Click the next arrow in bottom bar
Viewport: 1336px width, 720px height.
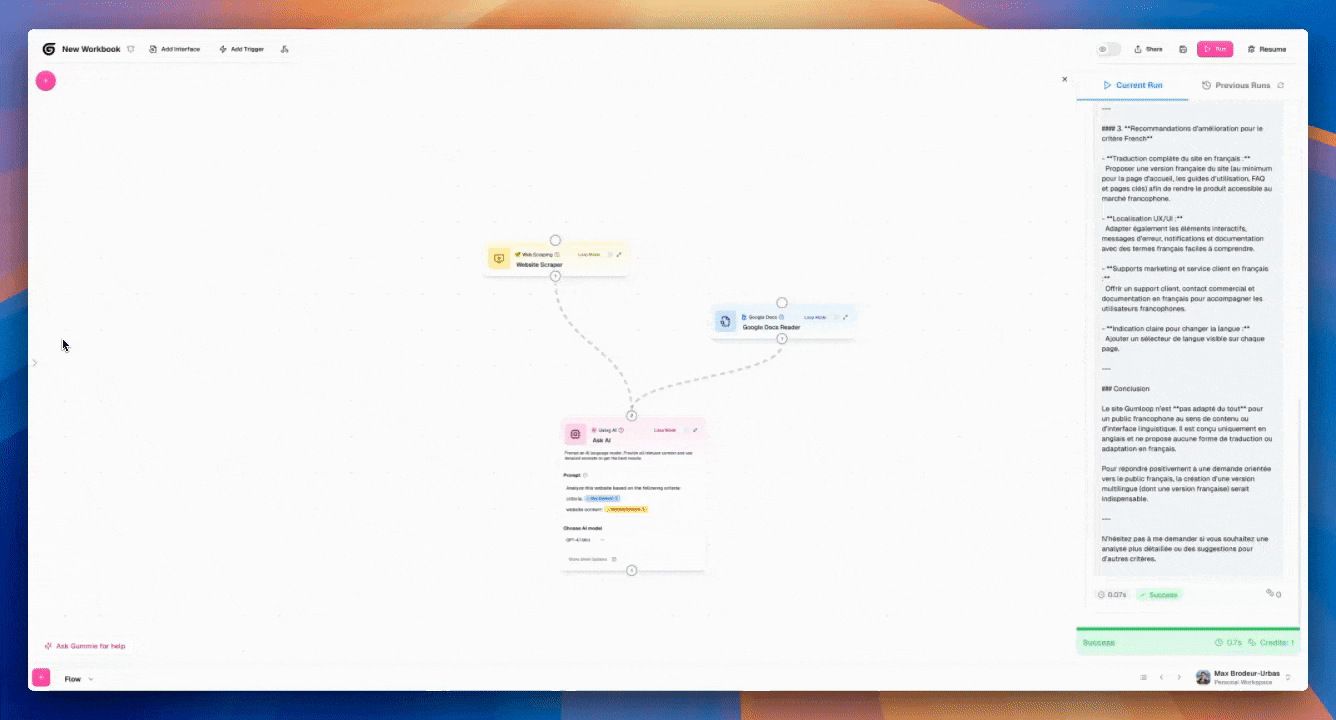point(1178,678)
